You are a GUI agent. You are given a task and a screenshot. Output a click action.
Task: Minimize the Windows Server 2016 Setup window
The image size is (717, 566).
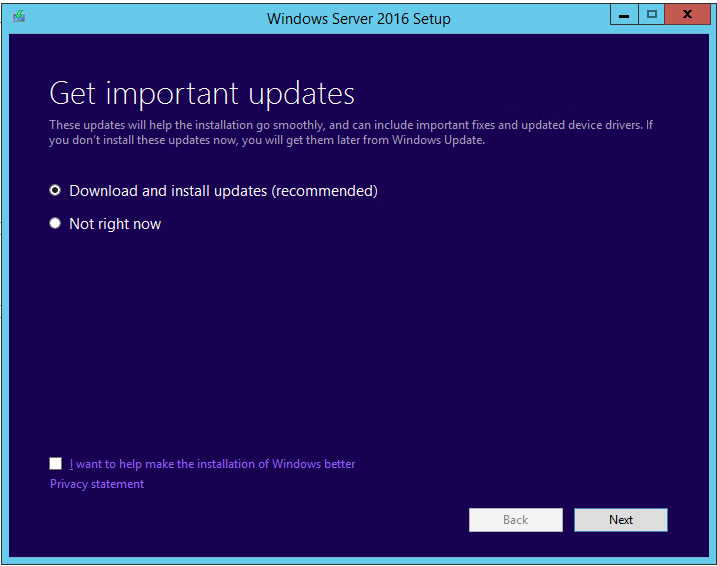click(x=624, y=15)
